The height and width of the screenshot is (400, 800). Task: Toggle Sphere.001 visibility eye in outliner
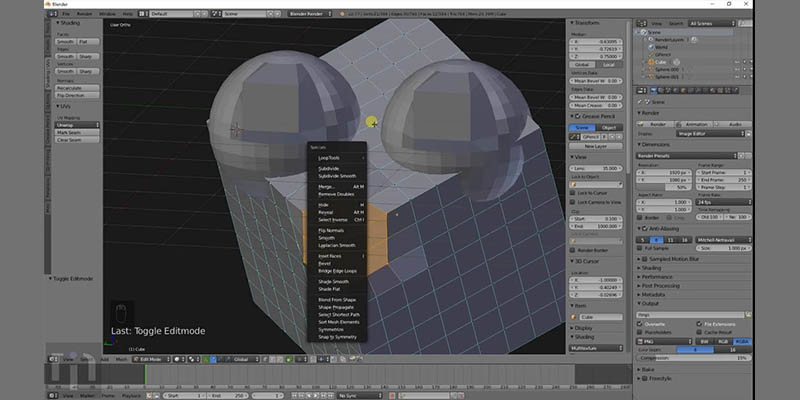click(x=737, y=77)
